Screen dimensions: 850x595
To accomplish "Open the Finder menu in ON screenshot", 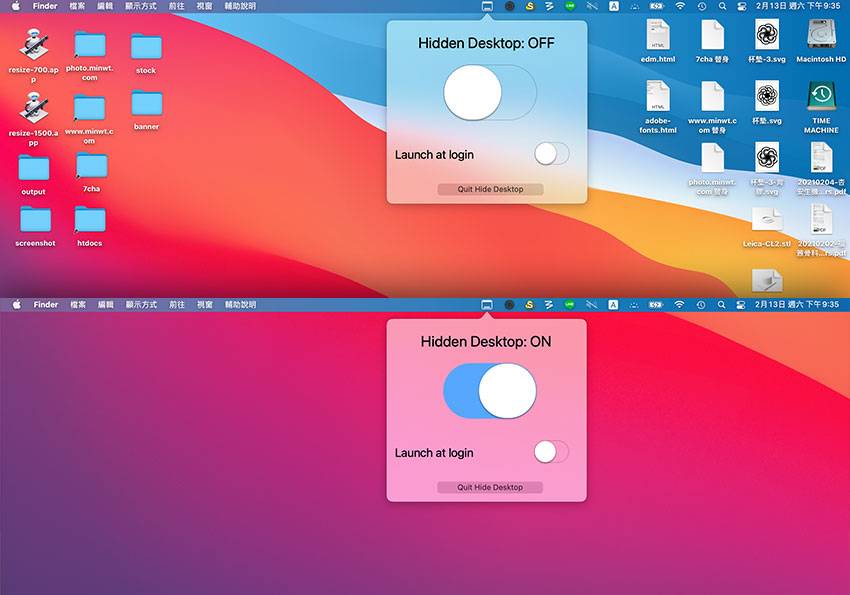I will [x=46, y=305].
